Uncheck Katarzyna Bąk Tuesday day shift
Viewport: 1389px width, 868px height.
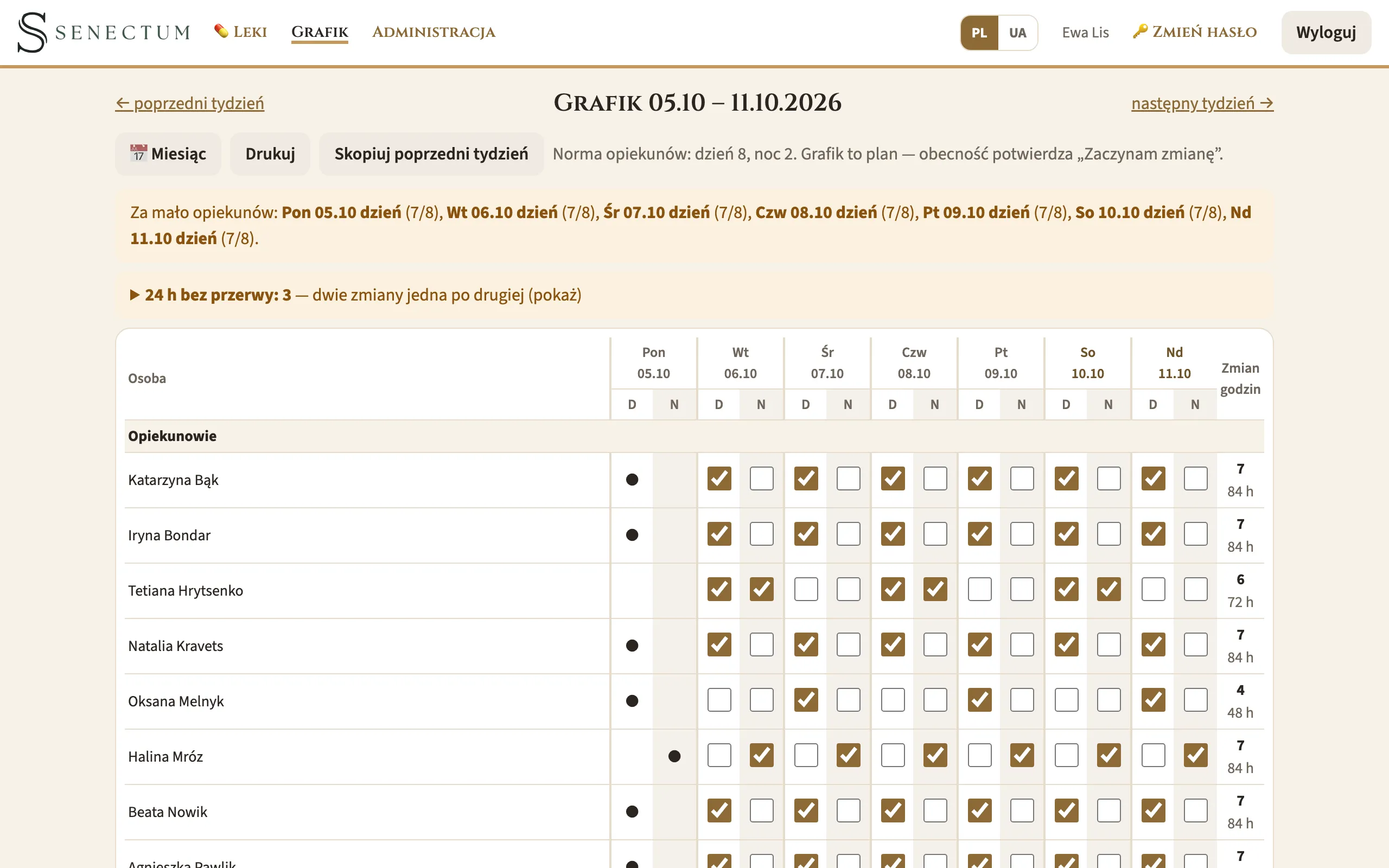pos(719,479)
